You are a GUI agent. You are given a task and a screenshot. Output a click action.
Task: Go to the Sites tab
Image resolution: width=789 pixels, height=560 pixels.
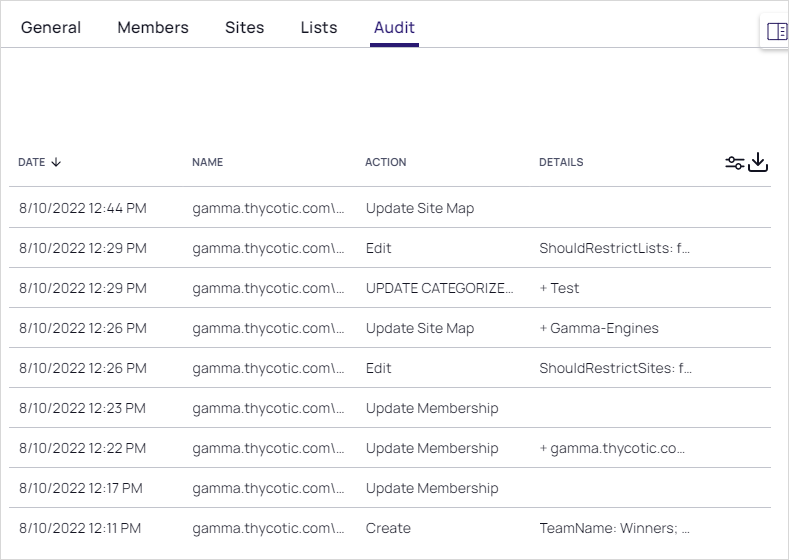244,28
